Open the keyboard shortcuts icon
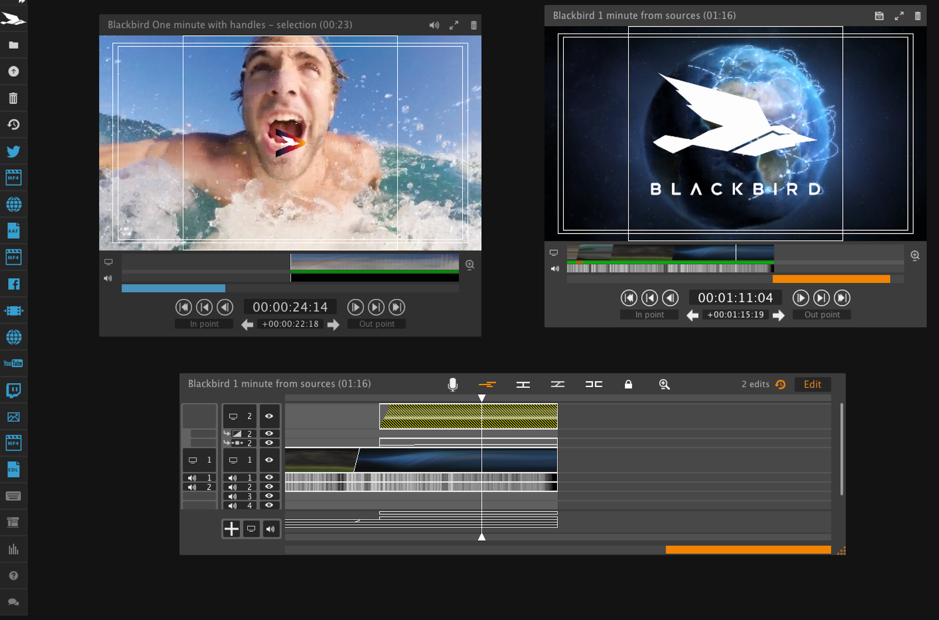939x620 pixels. (x=13, y=496)
